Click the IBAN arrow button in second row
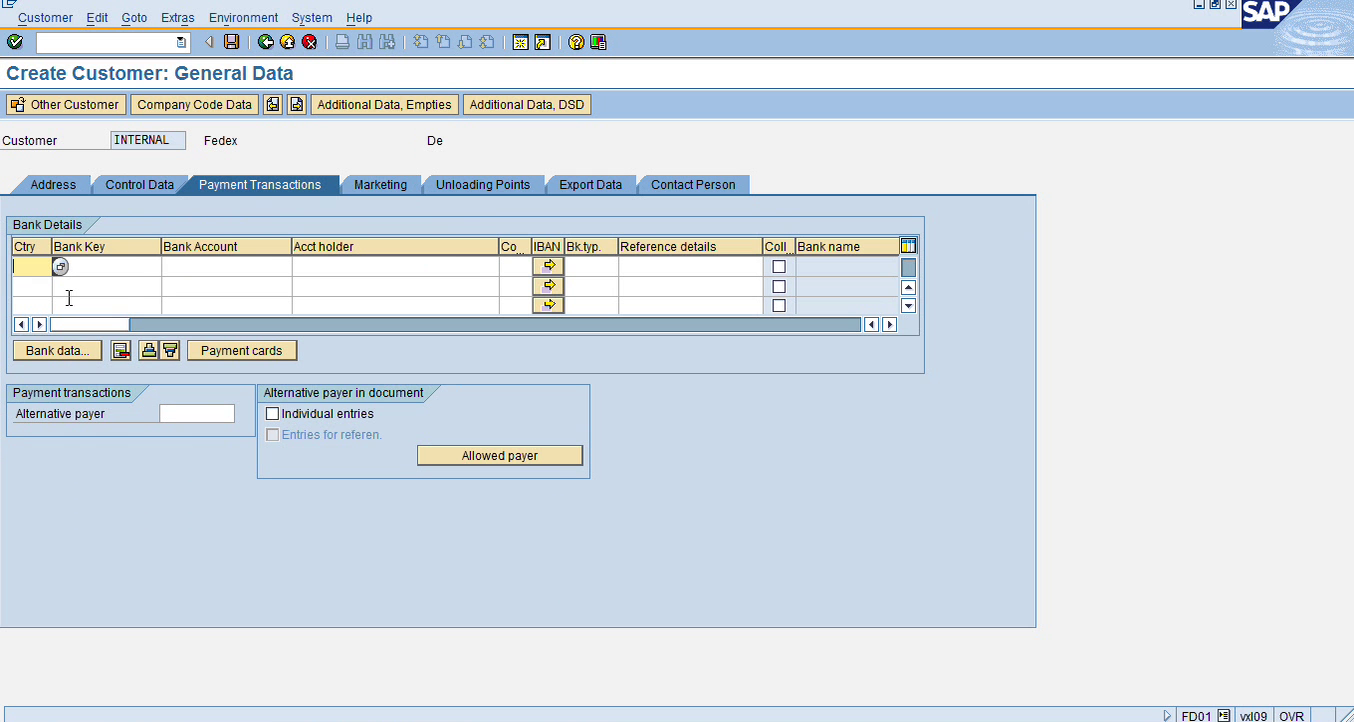The height and width of the screenshot is (722, 1354). coord(548,286)
